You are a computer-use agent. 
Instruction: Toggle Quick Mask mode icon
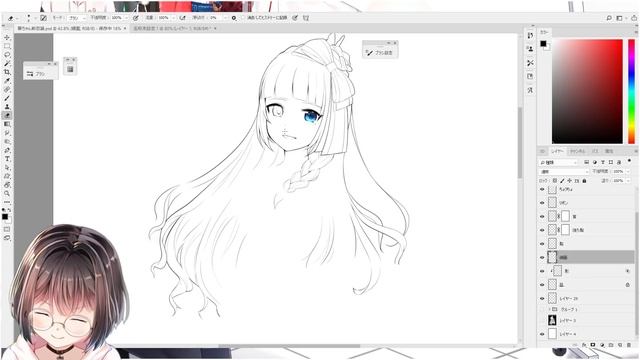coord(7,229)
